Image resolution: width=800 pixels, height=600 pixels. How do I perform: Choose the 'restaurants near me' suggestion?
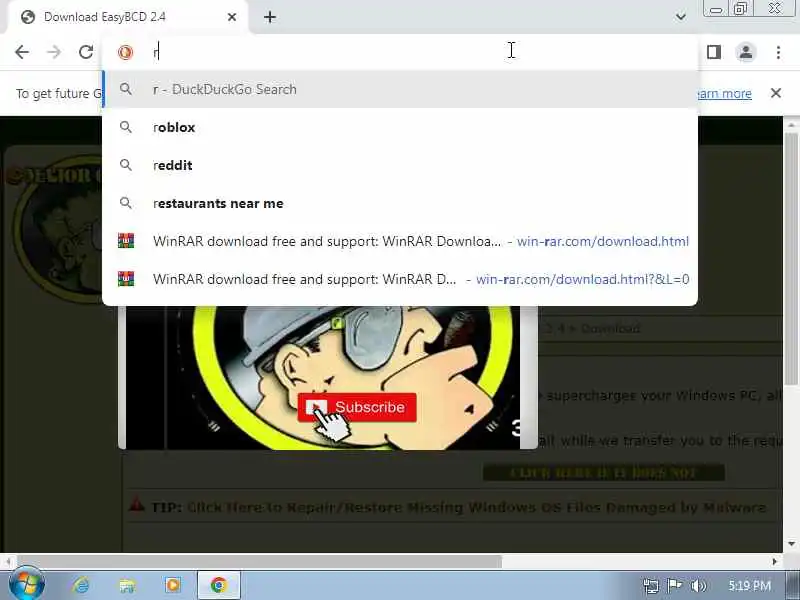pyautogui.click(x=400, y=203)
